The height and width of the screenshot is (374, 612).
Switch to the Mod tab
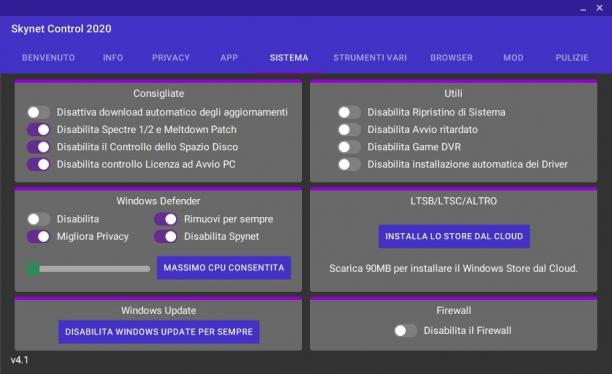(x=513, y=58)
